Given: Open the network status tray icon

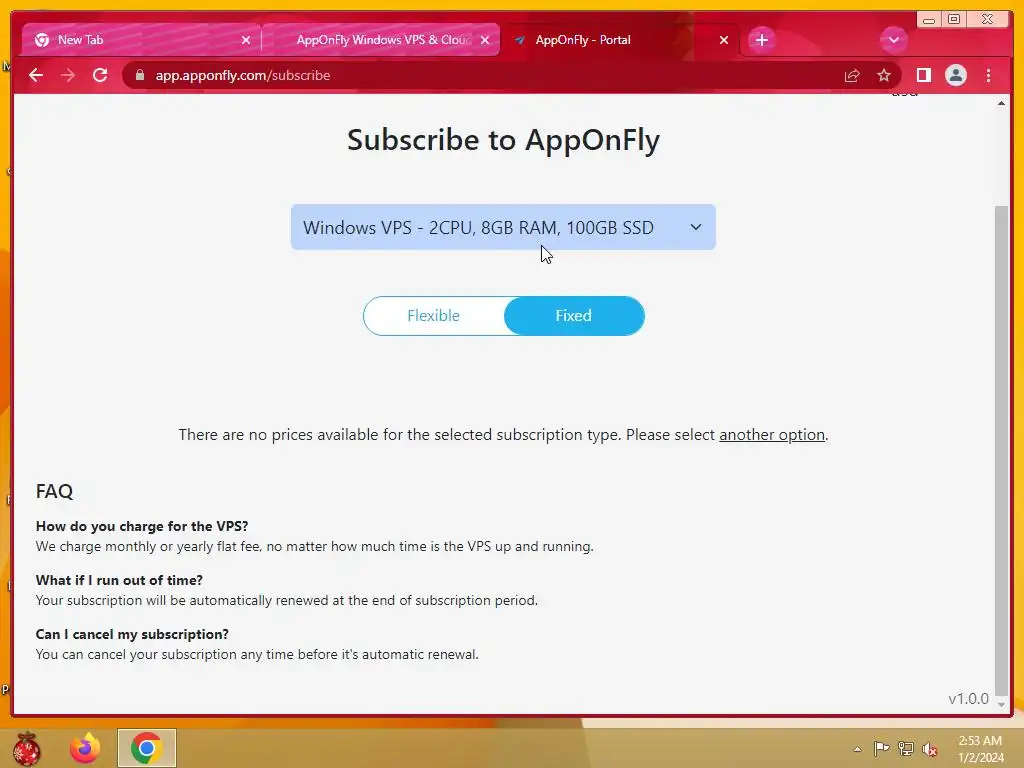Looking at the screenshot, I should point(906,748).
